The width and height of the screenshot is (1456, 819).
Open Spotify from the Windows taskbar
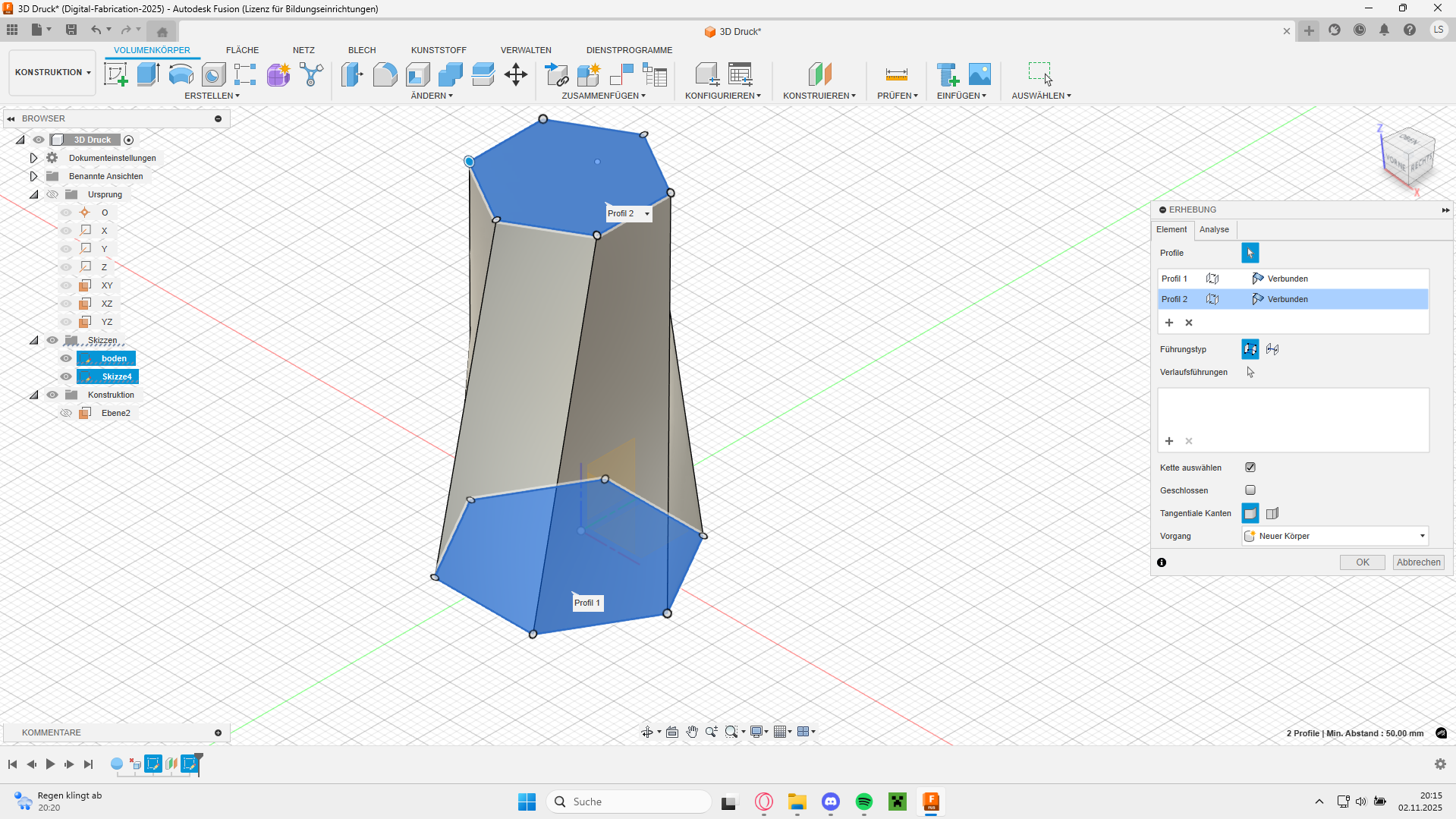863,802
